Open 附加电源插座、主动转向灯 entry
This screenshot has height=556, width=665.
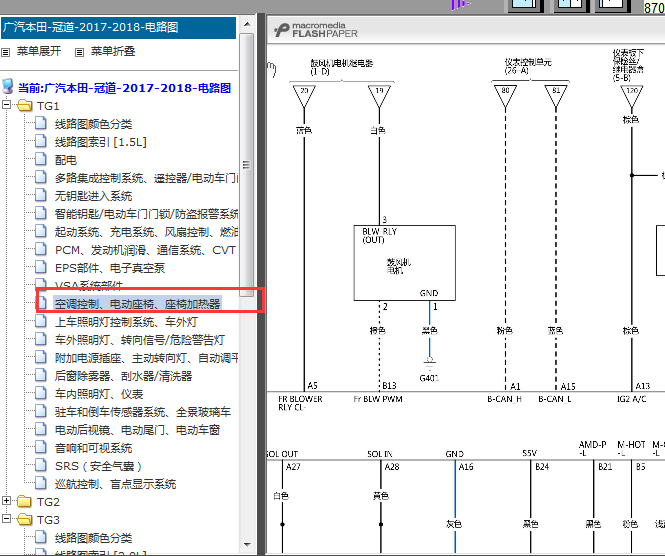146,358
